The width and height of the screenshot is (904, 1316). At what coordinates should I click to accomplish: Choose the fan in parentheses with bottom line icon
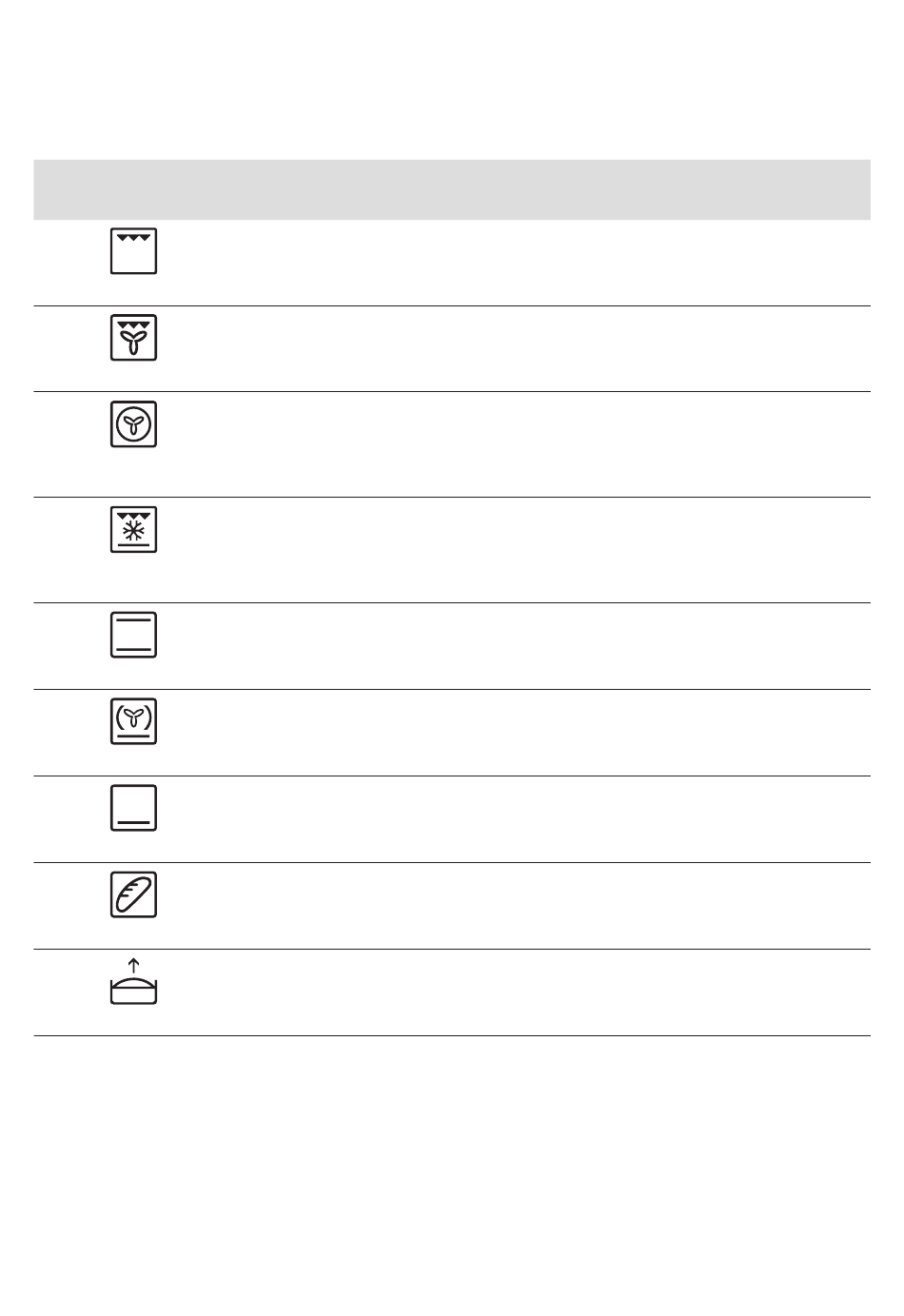133,721
